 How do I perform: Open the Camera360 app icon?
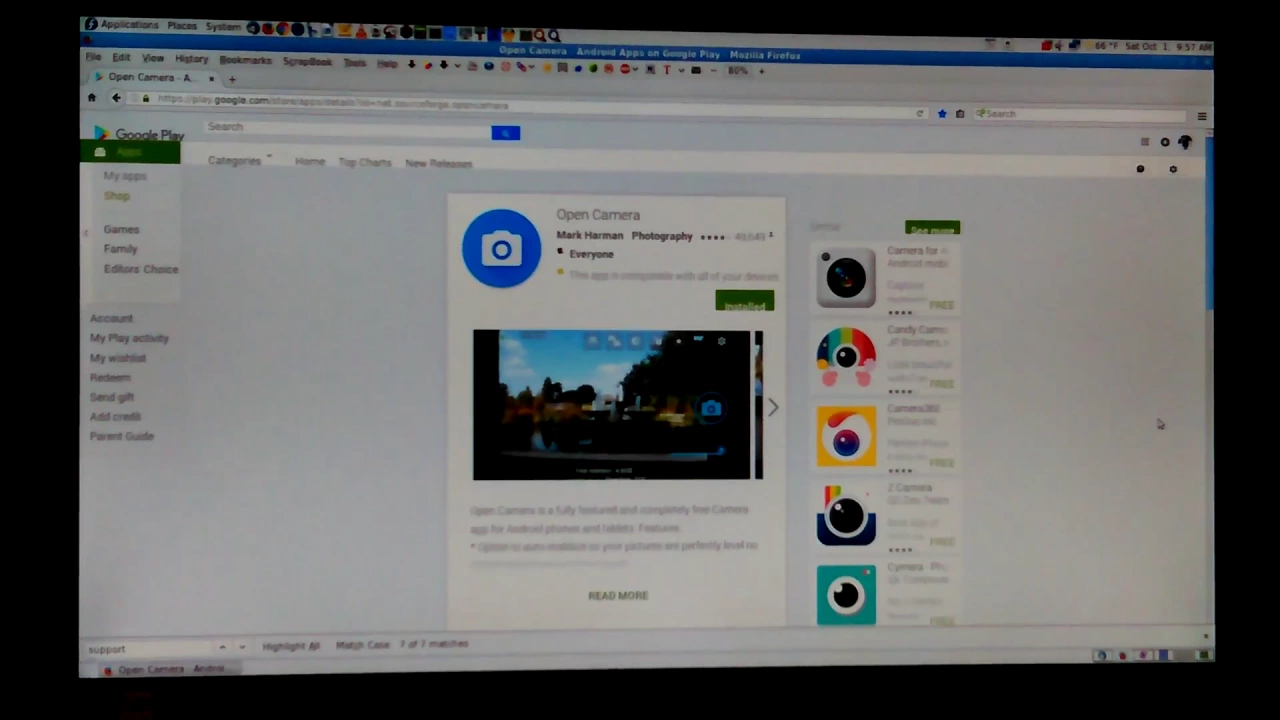pyautogui.click(x=846, y=436)
